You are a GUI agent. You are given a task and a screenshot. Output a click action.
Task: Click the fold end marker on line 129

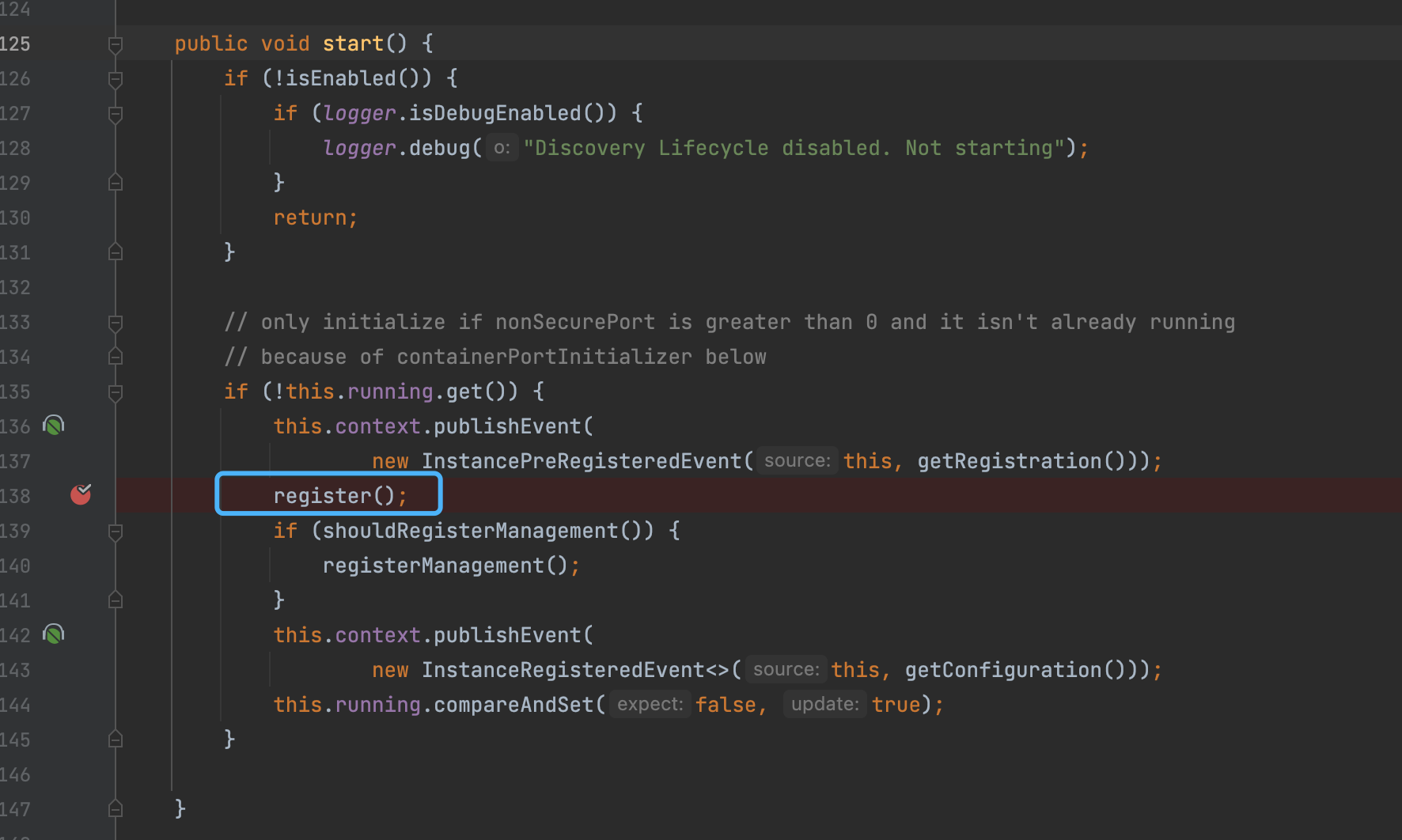coord(116,182)
